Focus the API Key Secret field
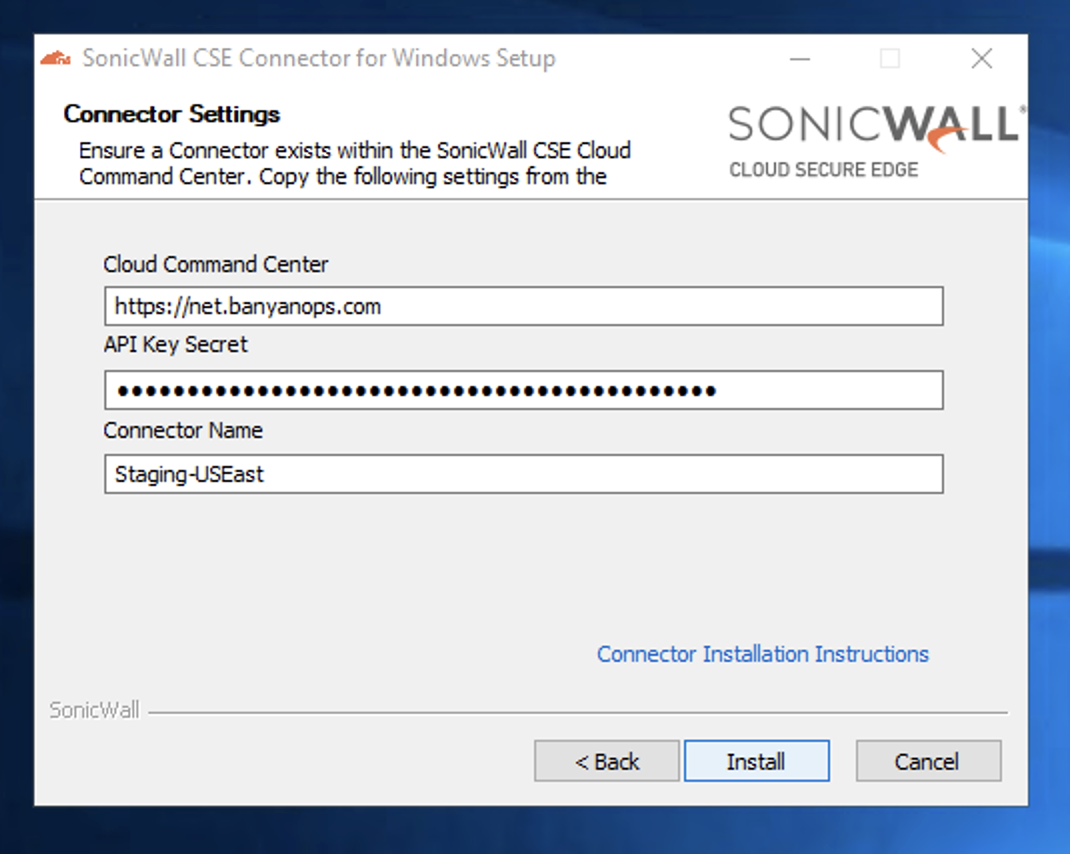This screenshot has height=854, width=1070. (x=523, y=390)
